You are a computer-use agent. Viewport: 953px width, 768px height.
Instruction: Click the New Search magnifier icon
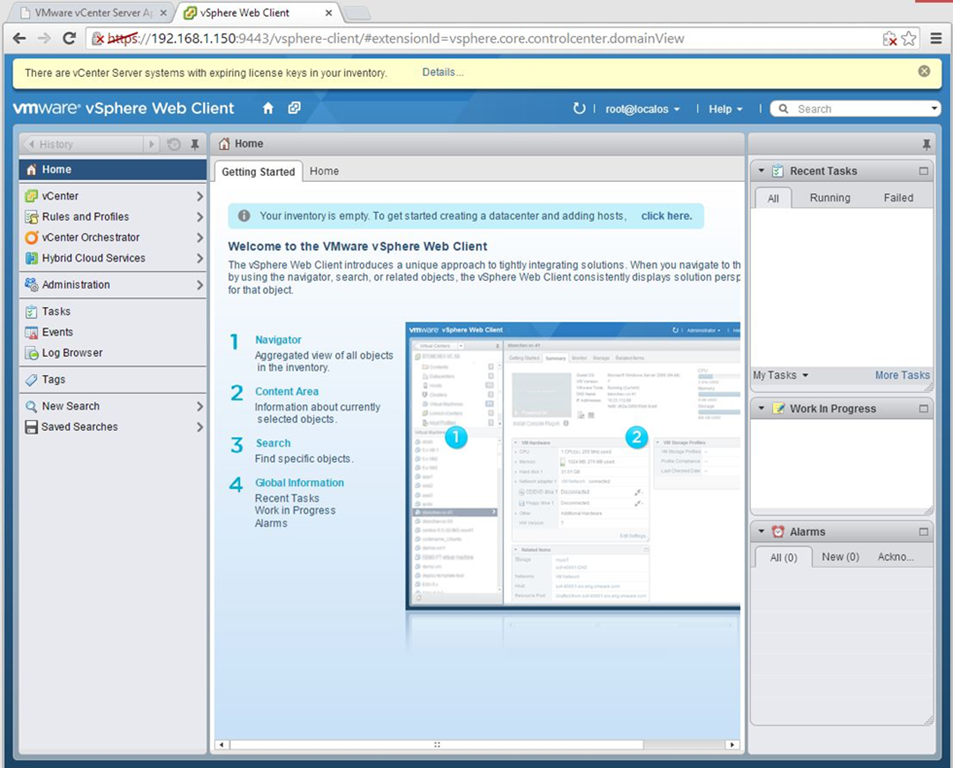pos(32,406)
